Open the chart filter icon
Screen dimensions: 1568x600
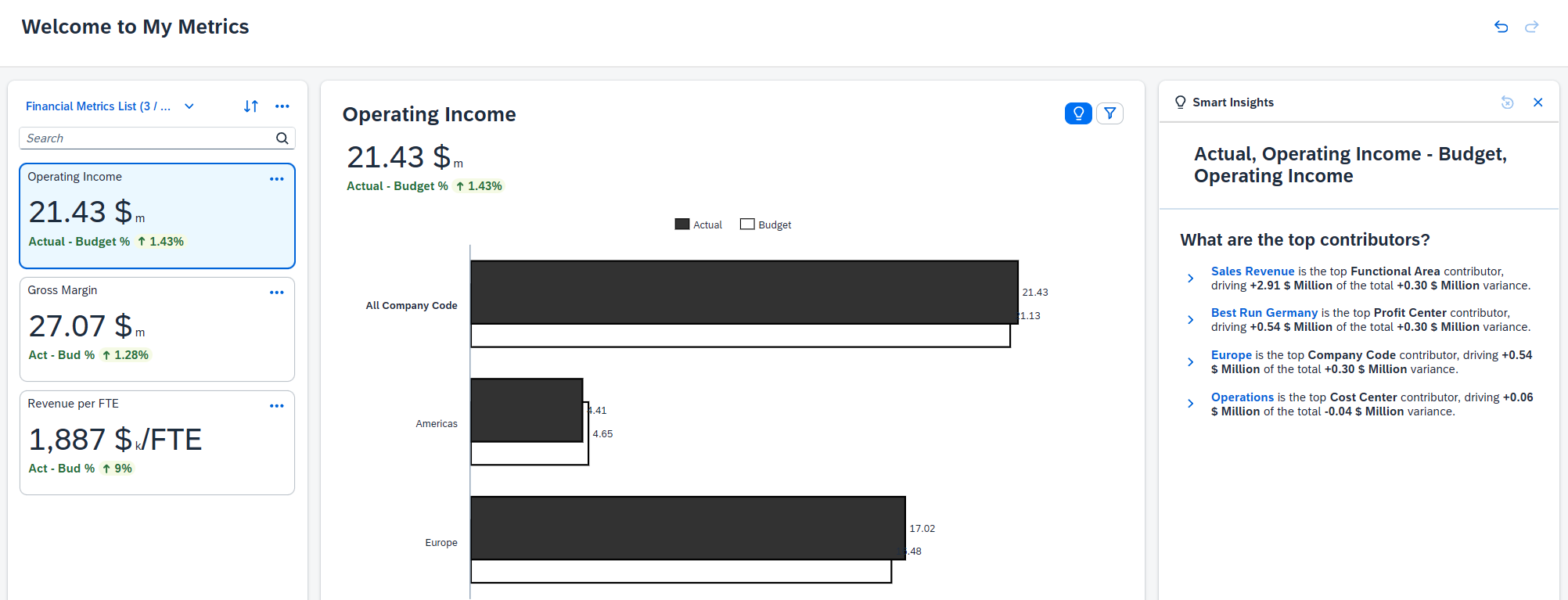point(1109,113)
